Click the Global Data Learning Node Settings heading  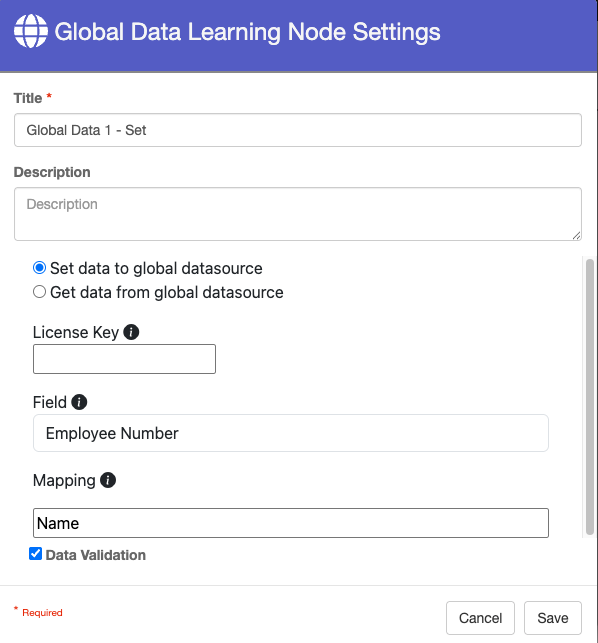coord(247,32)
